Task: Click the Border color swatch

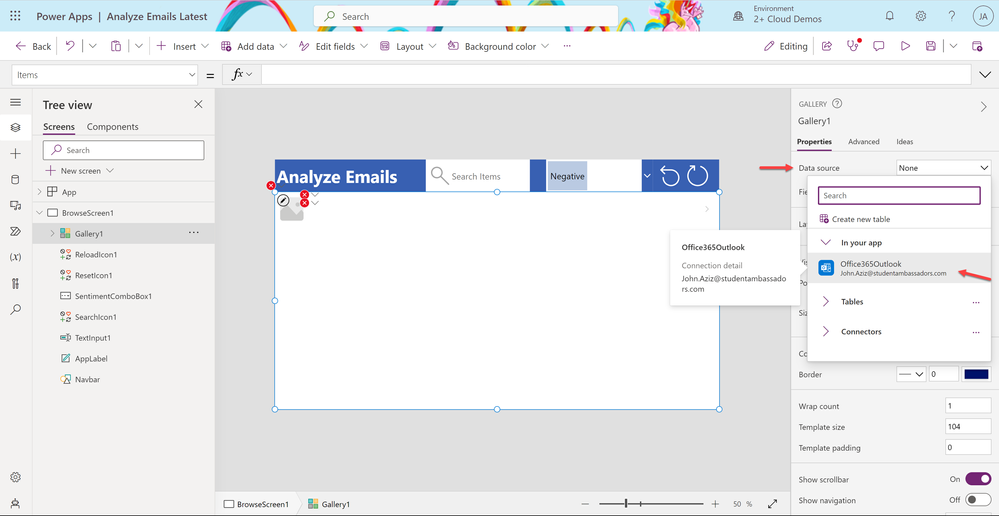Action: 976,375
